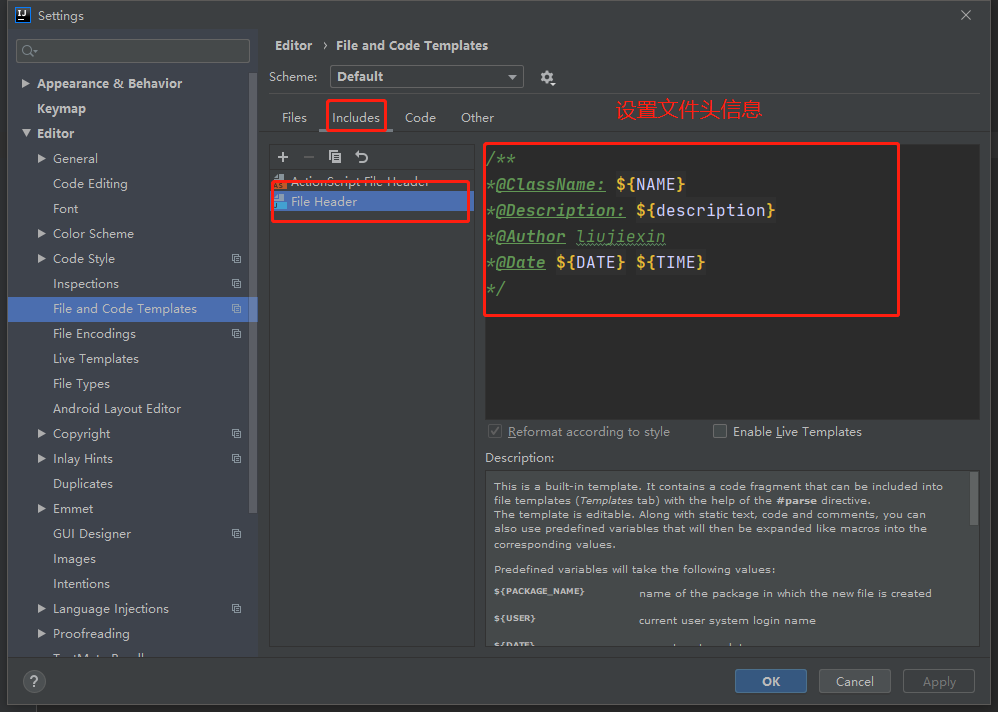
Task: Expand Appearance & Behavior section
Action: pyautogui.click(x=25, y=83)
